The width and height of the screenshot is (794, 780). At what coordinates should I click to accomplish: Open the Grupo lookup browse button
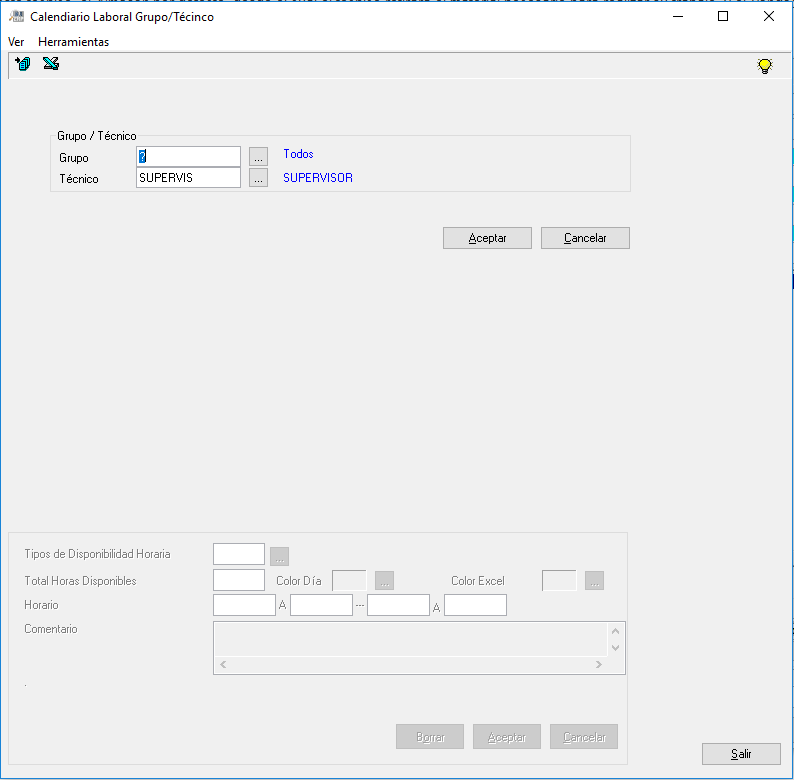point(258,157)
